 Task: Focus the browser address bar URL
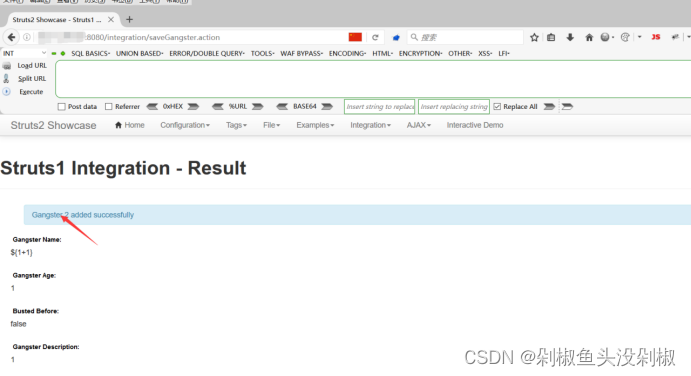[x=189, y=37]
